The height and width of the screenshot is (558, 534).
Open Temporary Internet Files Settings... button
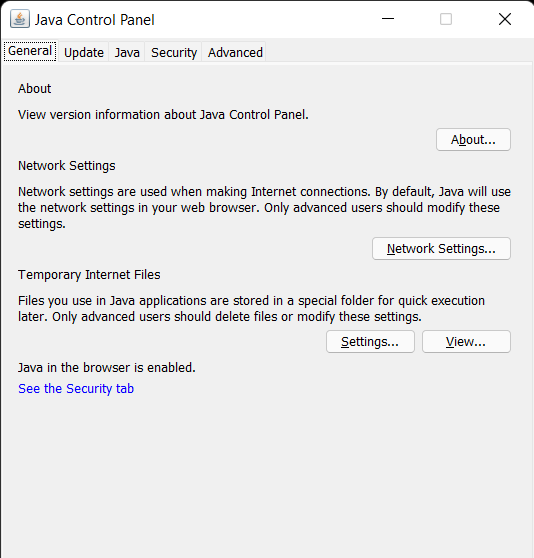[370, 342]
